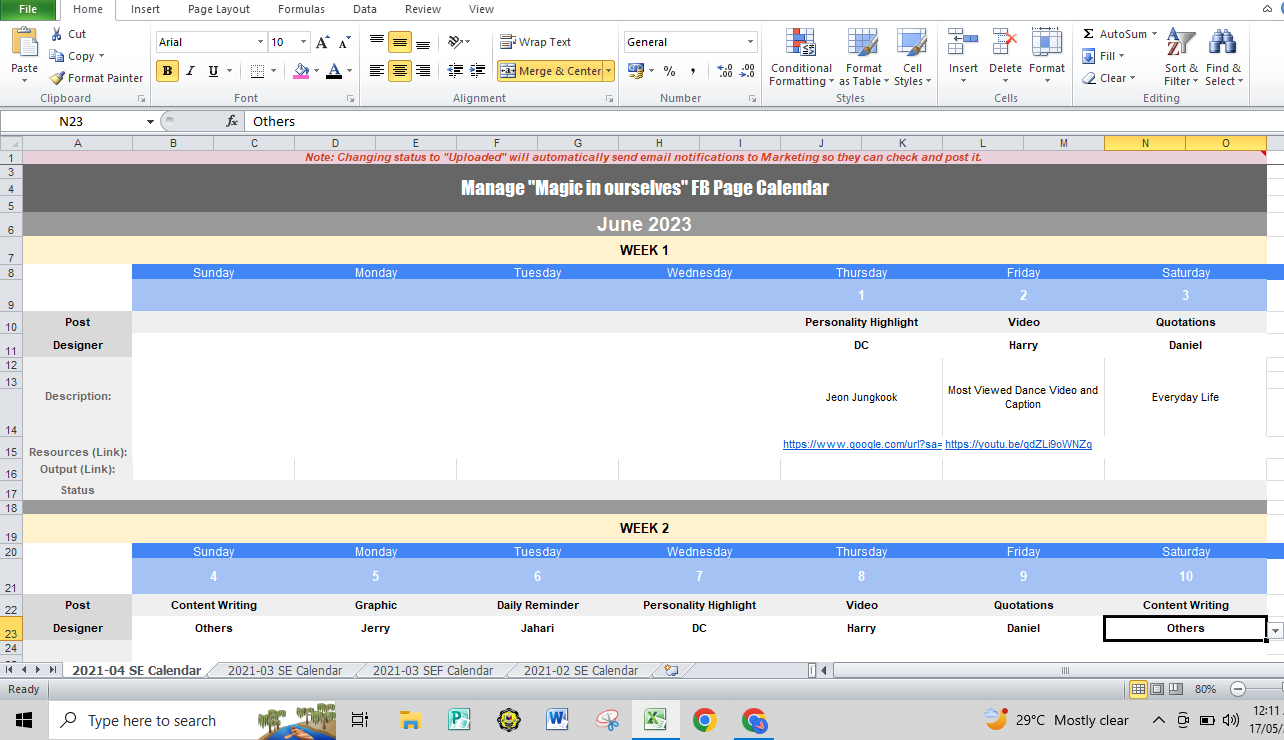The image size is (1284, 740).
Task: Toggle Italic formatting
Action: pyautogui.click(x=190, y=71)
